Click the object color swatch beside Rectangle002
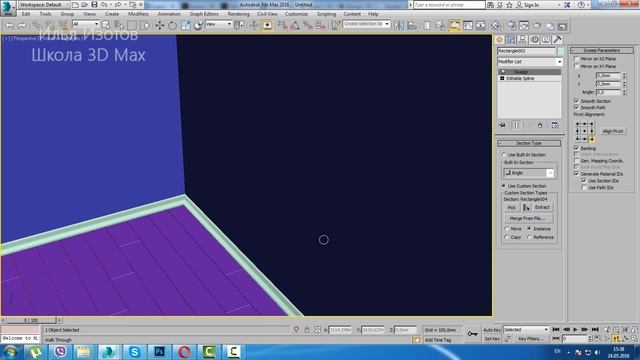Viewport: 640px width, 360px height. coord(560,51)
